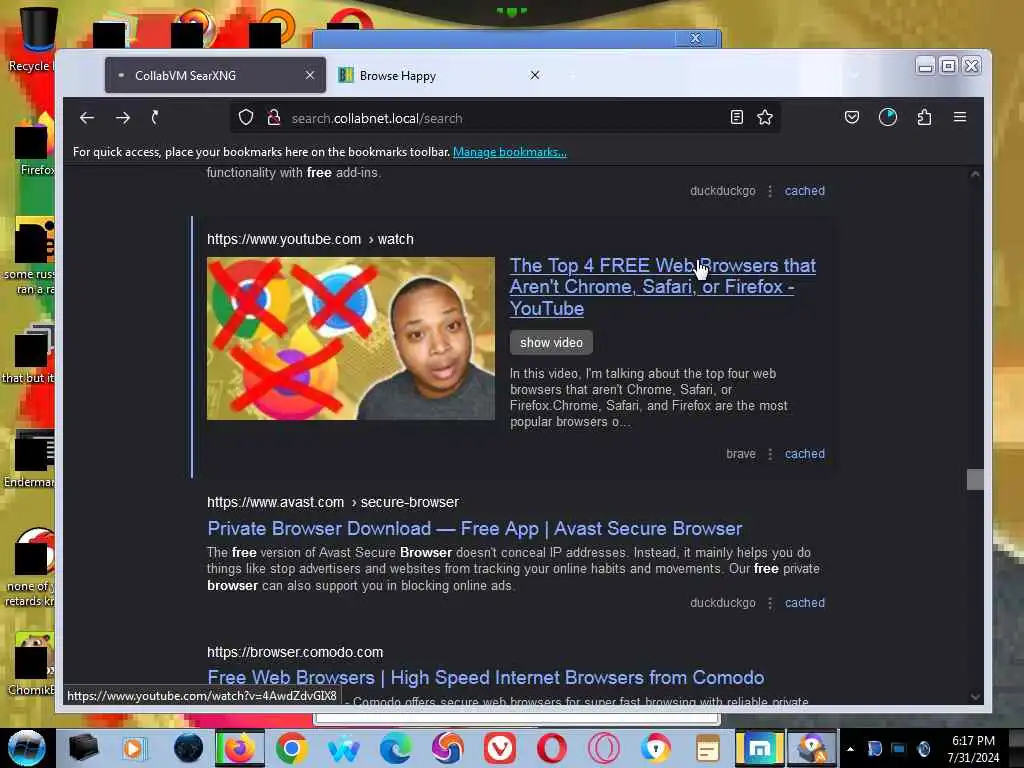Expand options dots beside brave engine

click(x=770, y=454)
